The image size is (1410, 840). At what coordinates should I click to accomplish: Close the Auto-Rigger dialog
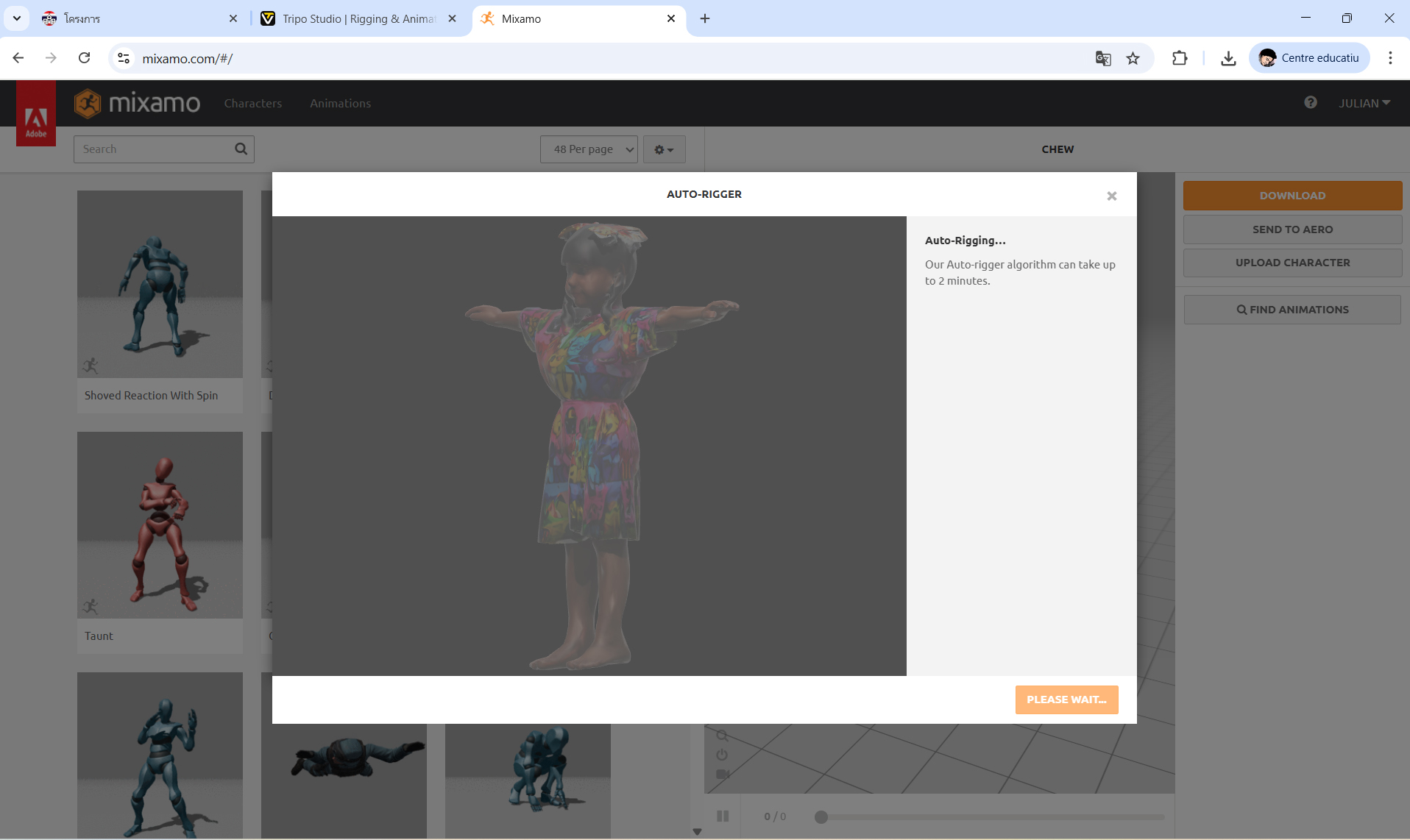(1111, 196)
